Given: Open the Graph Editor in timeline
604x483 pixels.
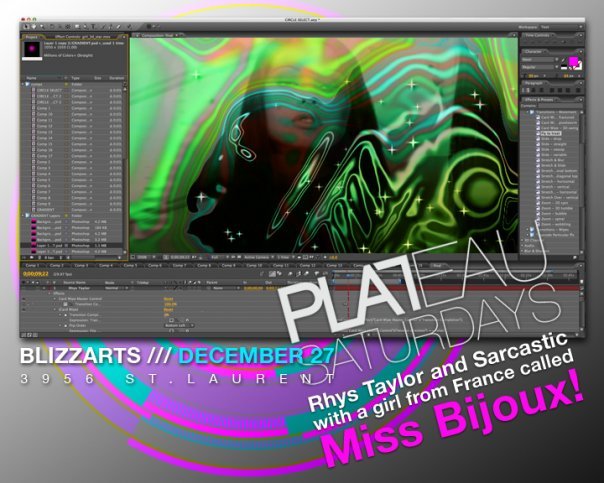Looking at the screenshot, I should pyautogui.click(x=325, y=274).
